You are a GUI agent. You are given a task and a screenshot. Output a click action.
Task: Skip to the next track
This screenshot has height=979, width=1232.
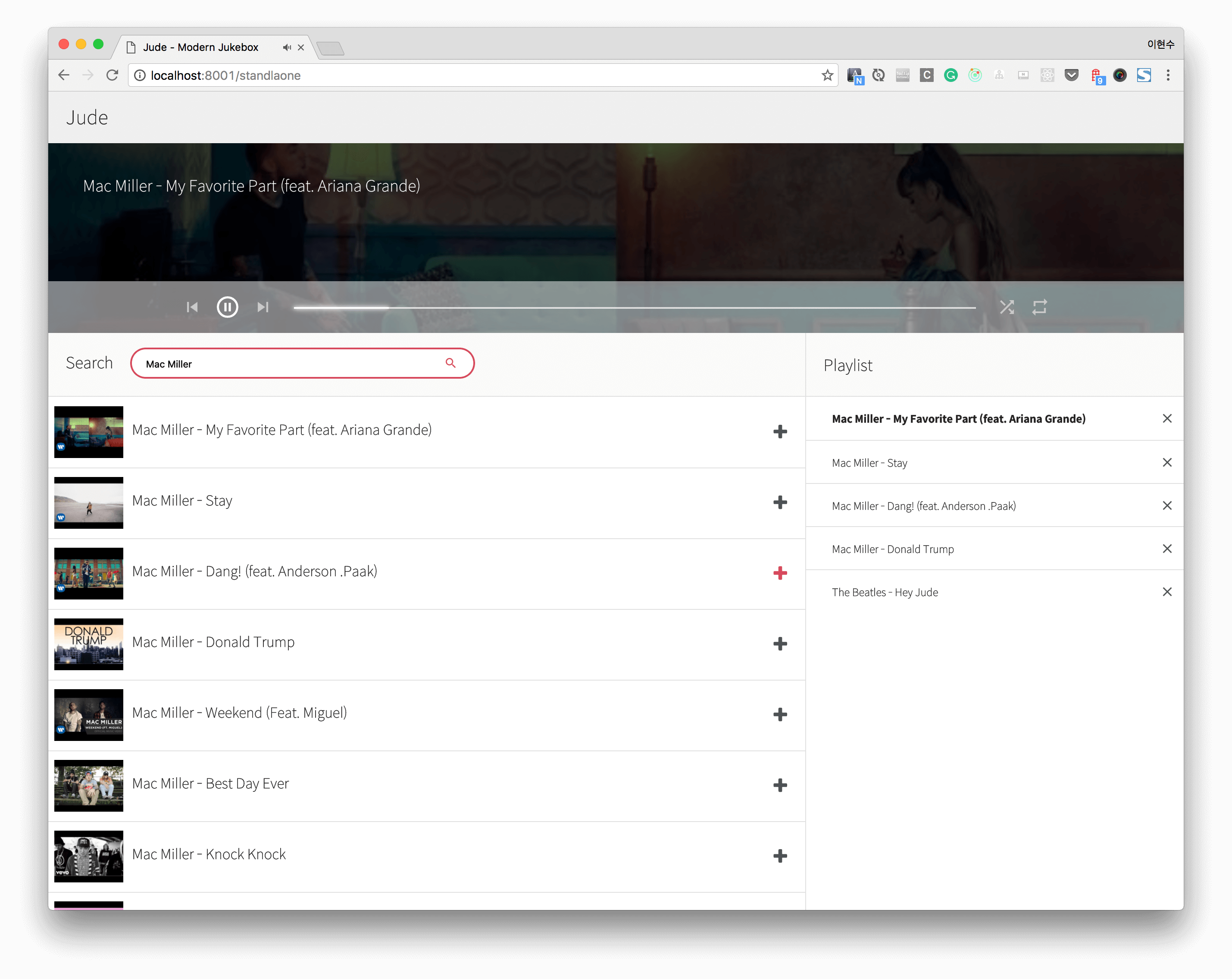point(263,307)
